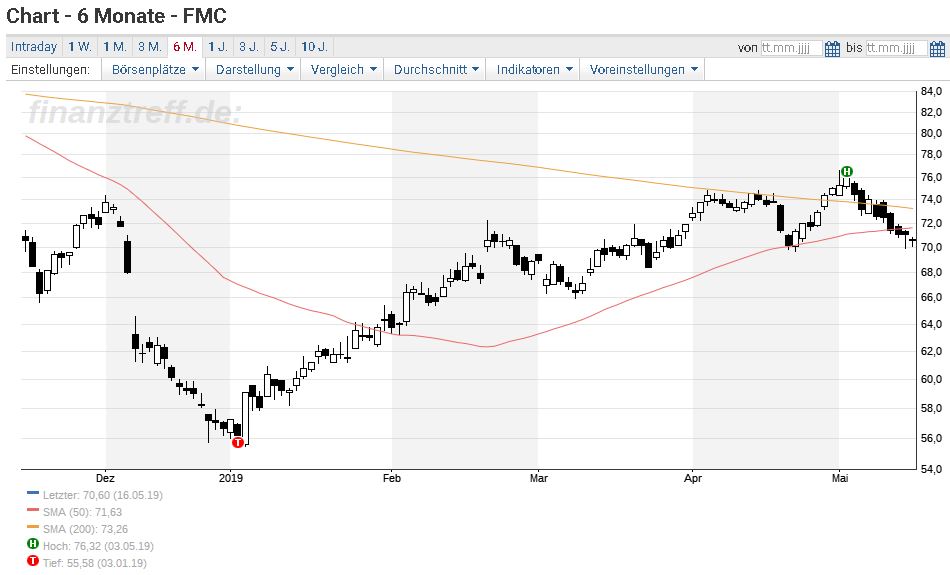Select the 6 M. time range tab
This screenshot has height=575, width=950.
(185, 47)
